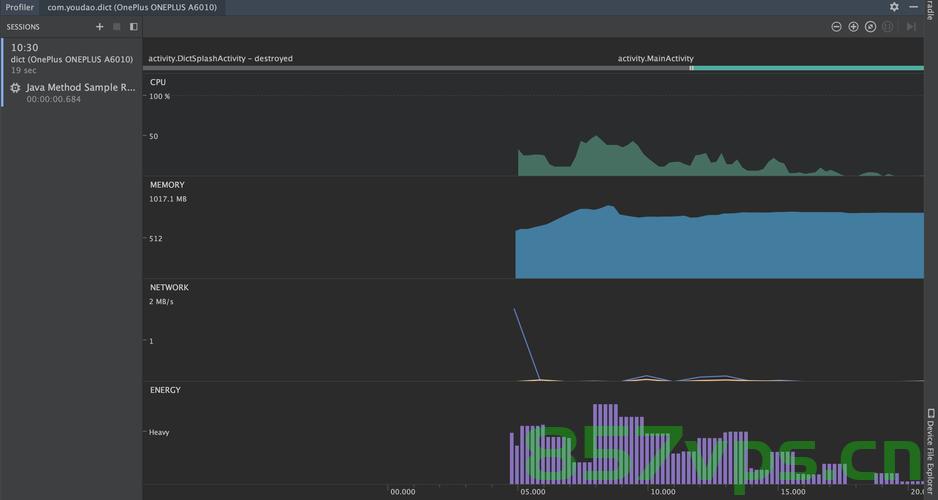Click the 10.000 time axis mark

pyautogui.click(x=663, y=492)
